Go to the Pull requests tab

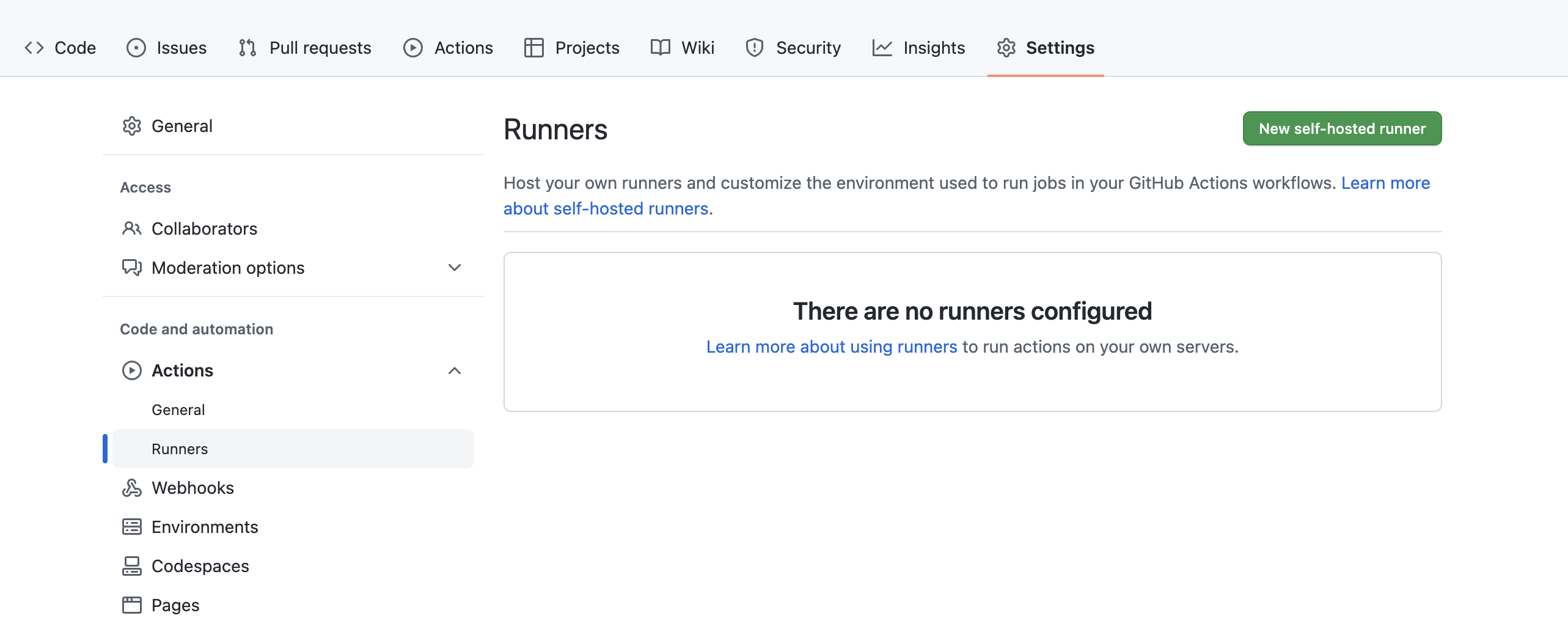click(x=305, y=48)
